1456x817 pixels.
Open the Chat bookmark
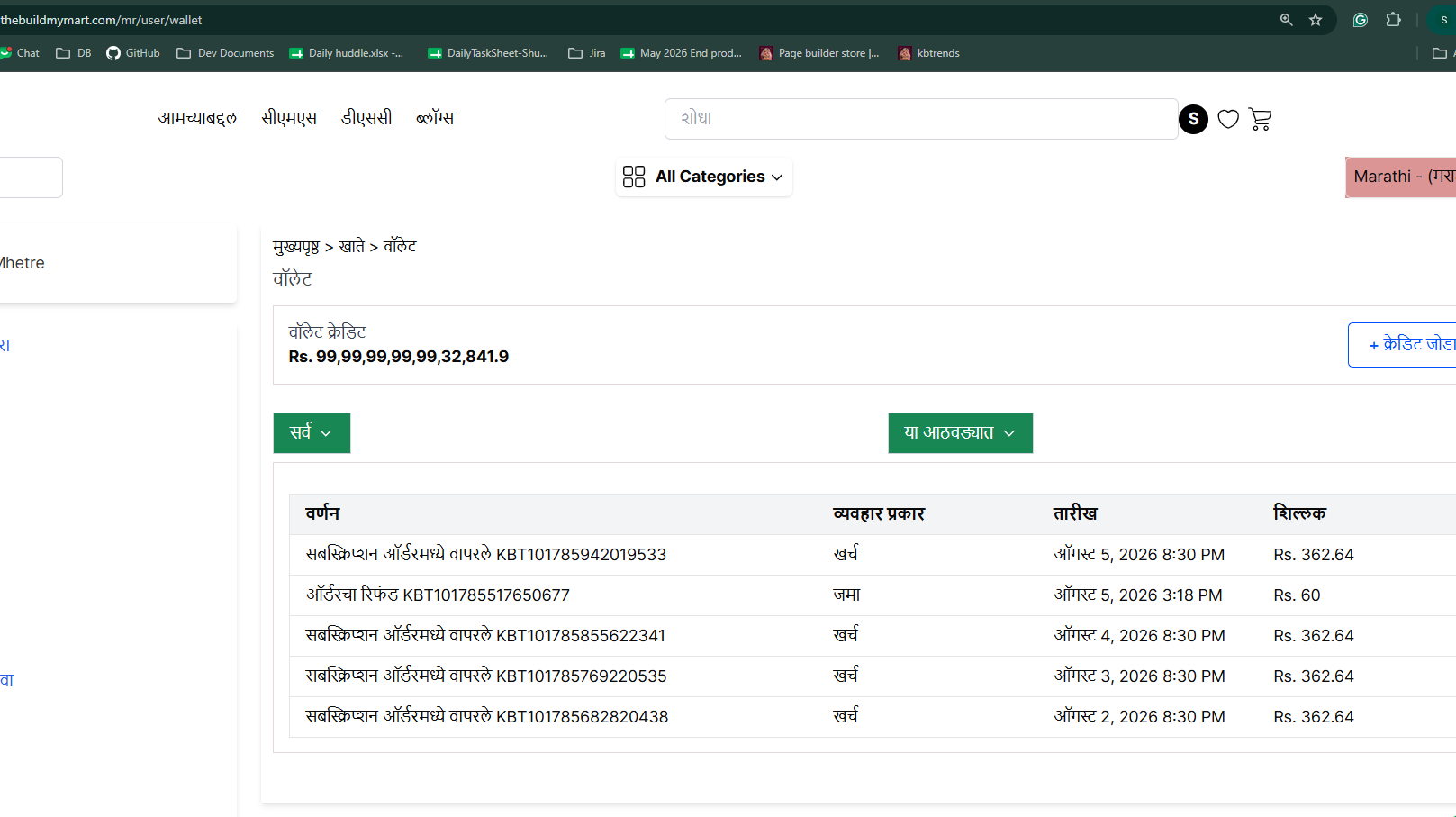pos(21,53)
